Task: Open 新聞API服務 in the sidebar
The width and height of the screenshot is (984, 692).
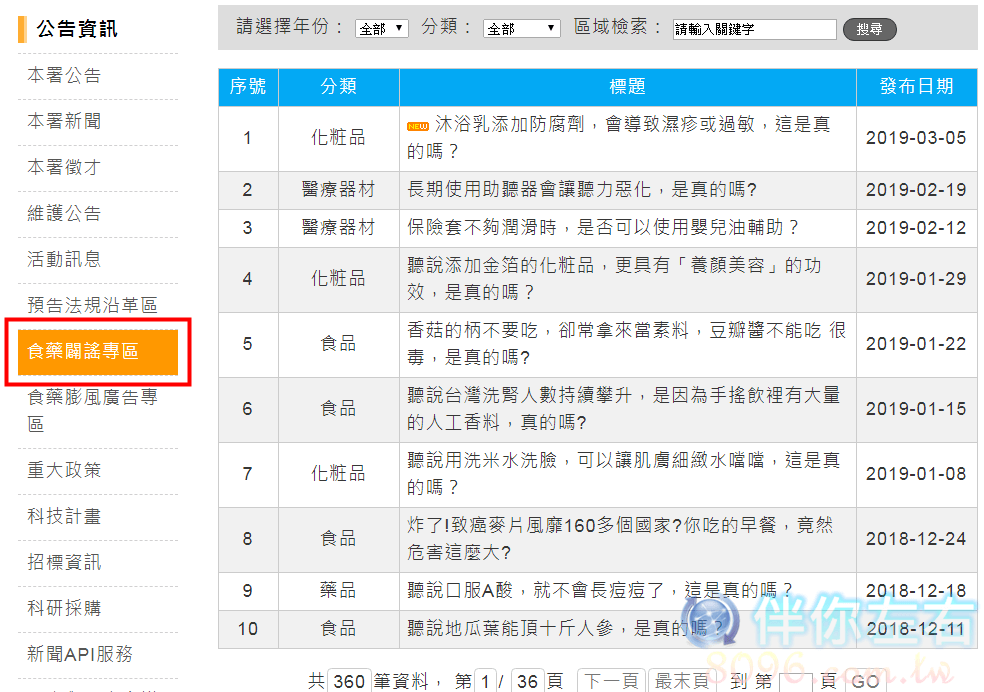Action: pos(80,654)
